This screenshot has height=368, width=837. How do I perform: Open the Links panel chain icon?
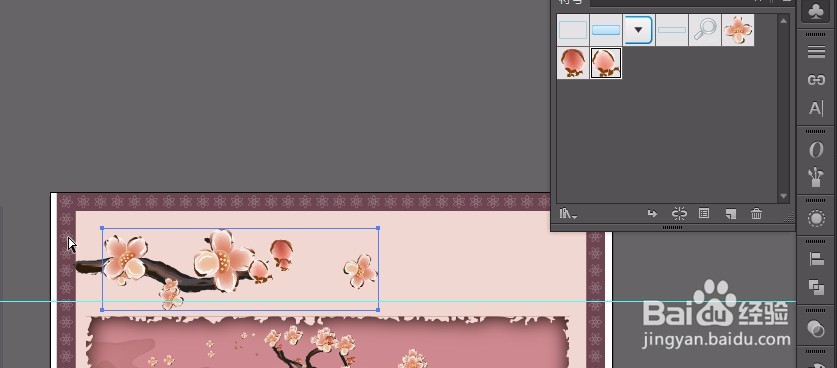[x=816, y=80]
